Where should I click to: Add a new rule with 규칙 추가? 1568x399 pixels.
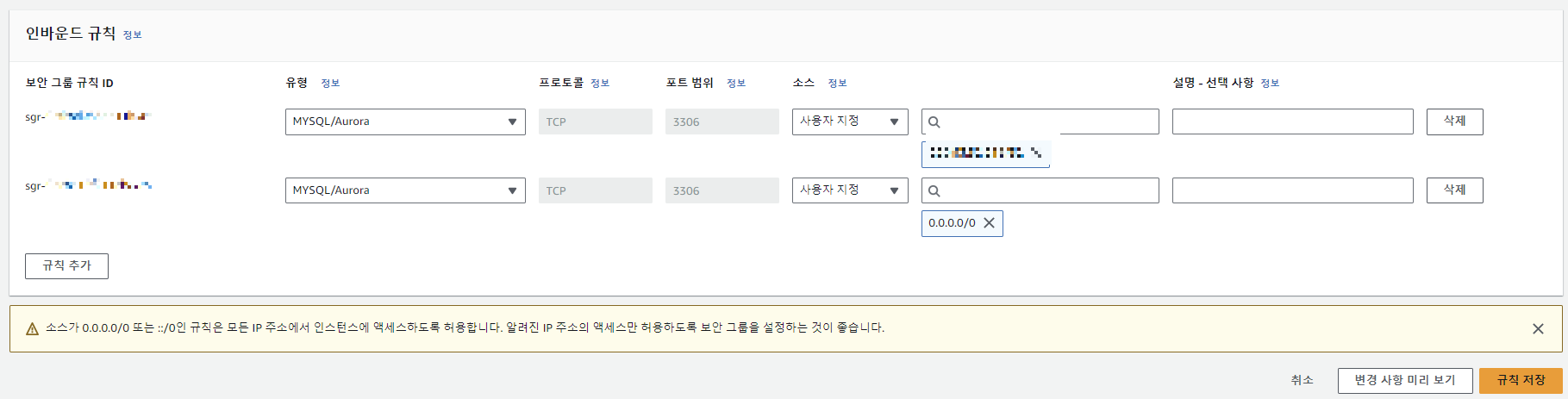66,266
